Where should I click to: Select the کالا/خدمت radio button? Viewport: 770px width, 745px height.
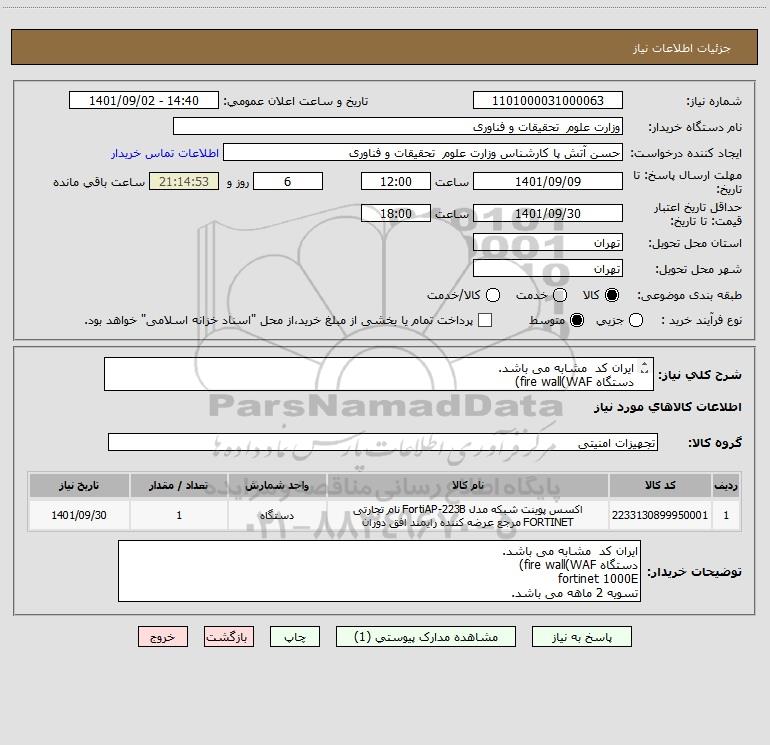click(x=493, y=295)
